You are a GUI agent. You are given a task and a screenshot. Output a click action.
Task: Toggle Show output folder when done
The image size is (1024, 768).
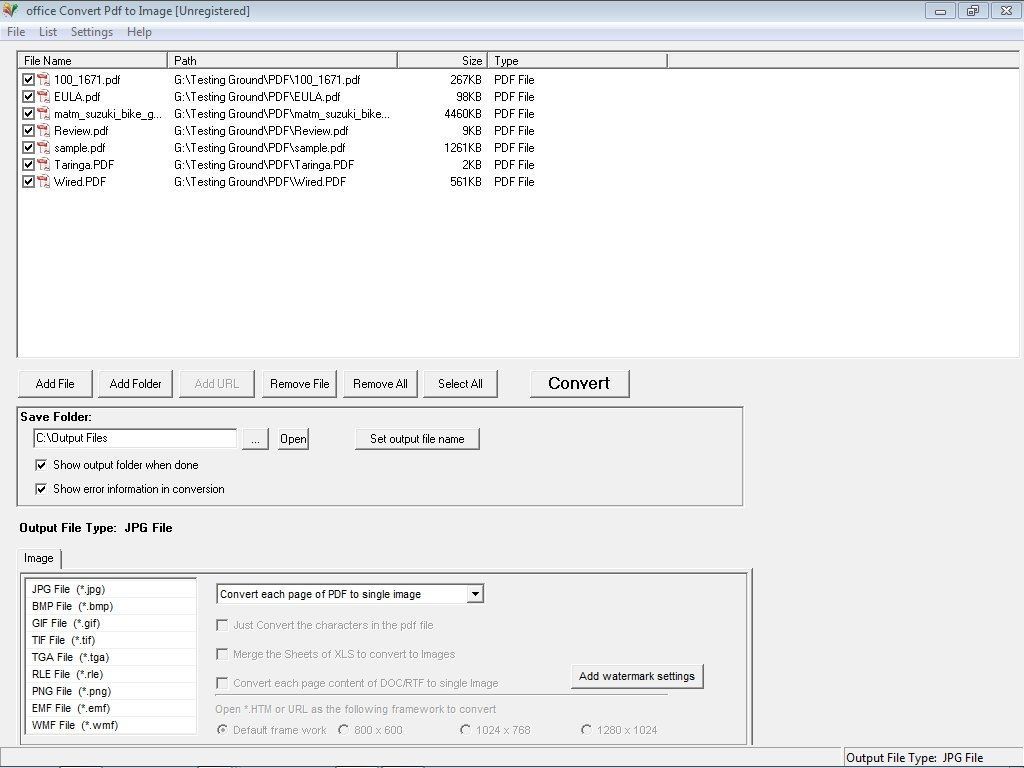tap(41, 465)
